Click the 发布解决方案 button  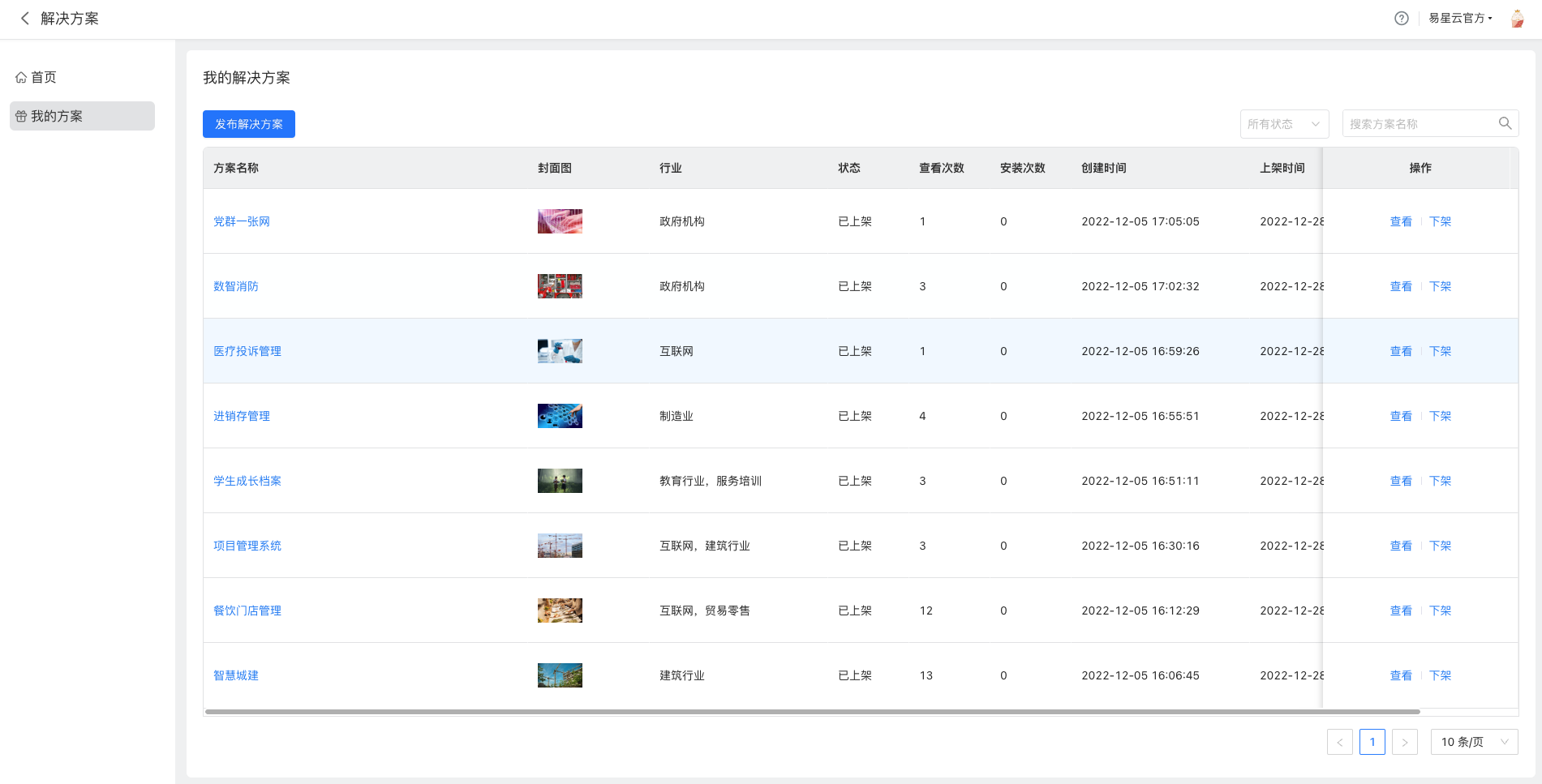[249, 124]
